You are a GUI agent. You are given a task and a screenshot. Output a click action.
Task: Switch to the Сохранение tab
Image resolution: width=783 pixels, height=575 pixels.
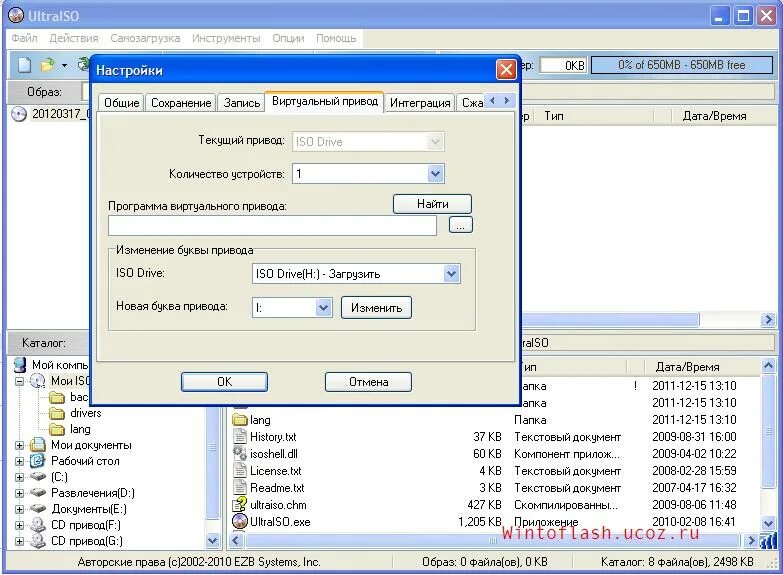click(181, 103)
